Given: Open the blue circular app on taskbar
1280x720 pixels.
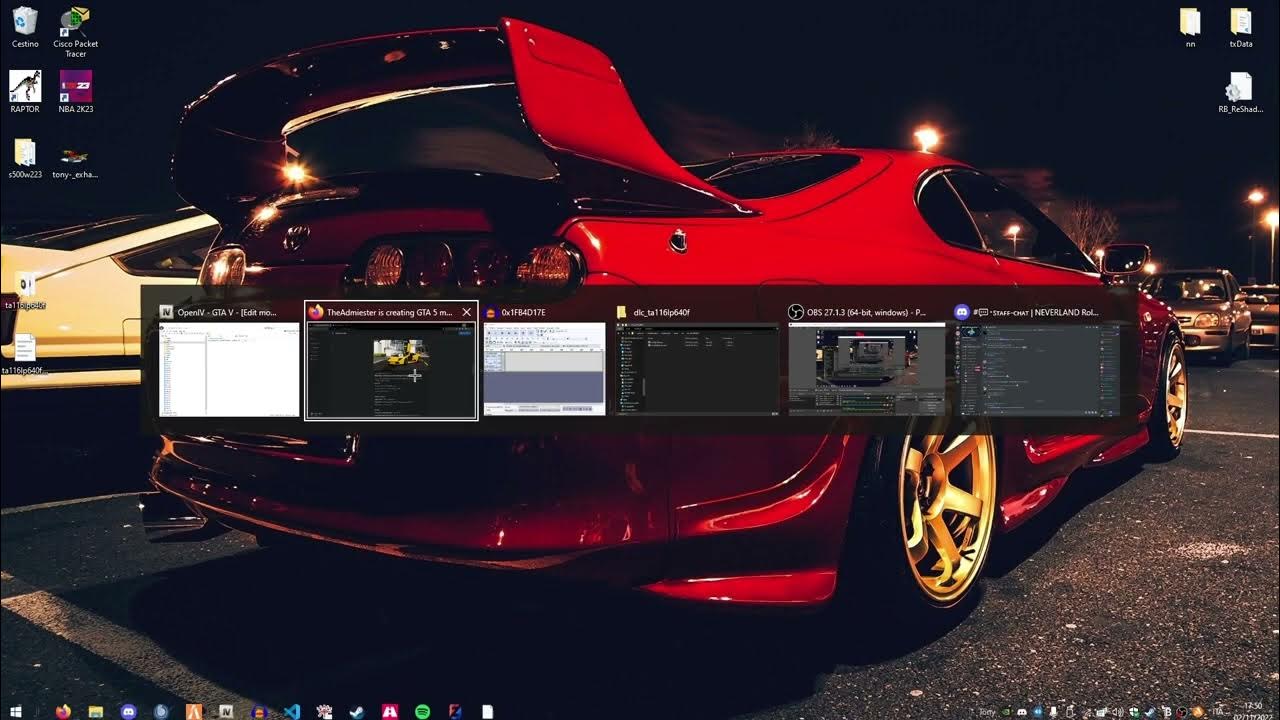Looking at the screenshot, I should pos(161,711).
